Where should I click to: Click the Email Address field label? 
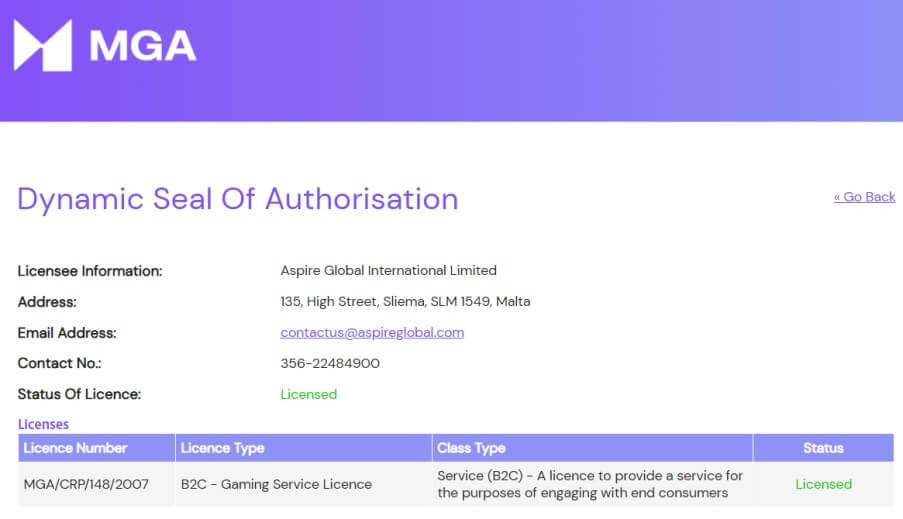pyautogui.click(x=67, y=332)
